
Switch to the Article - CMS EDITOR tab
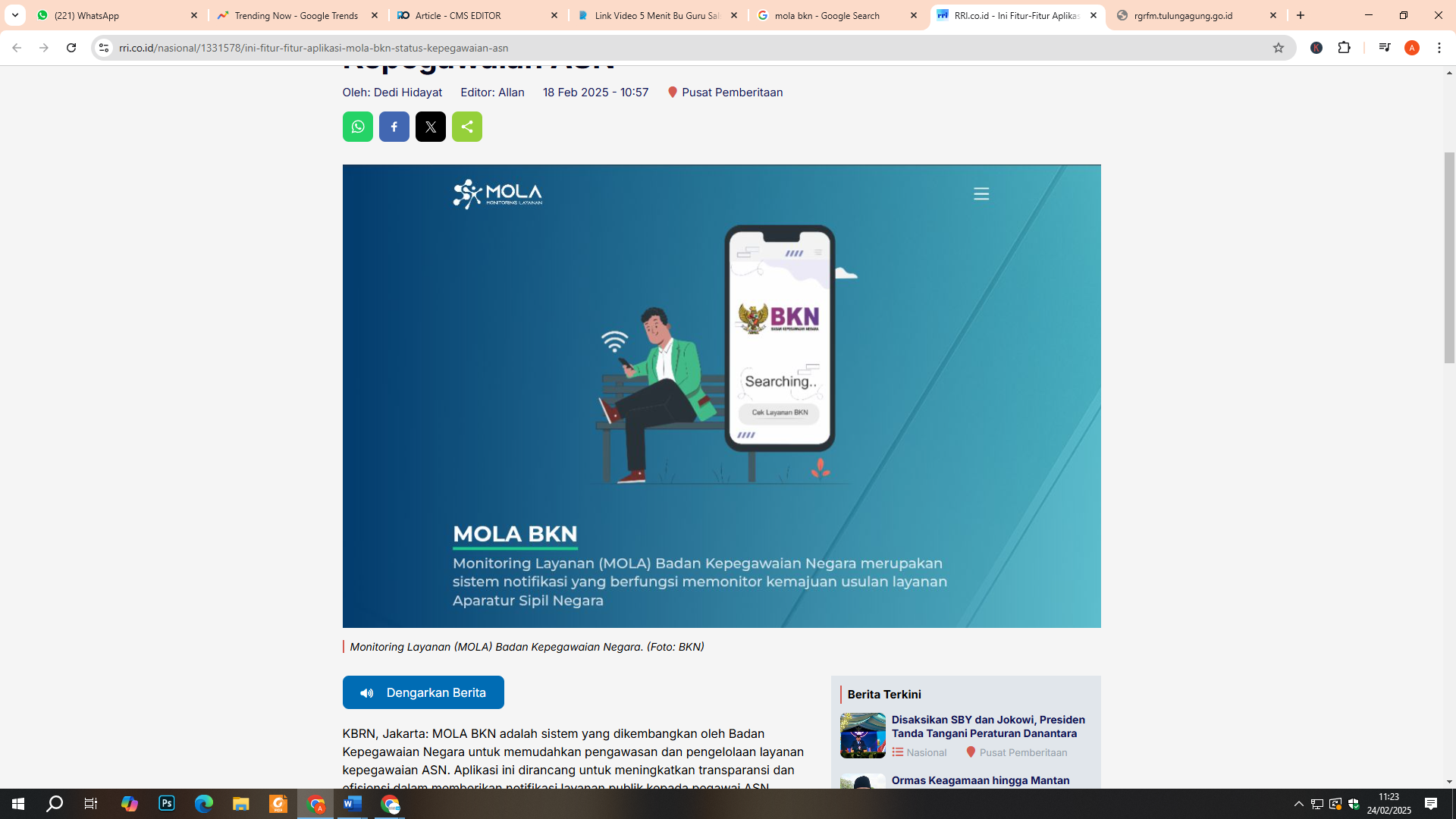coord(458,15)
